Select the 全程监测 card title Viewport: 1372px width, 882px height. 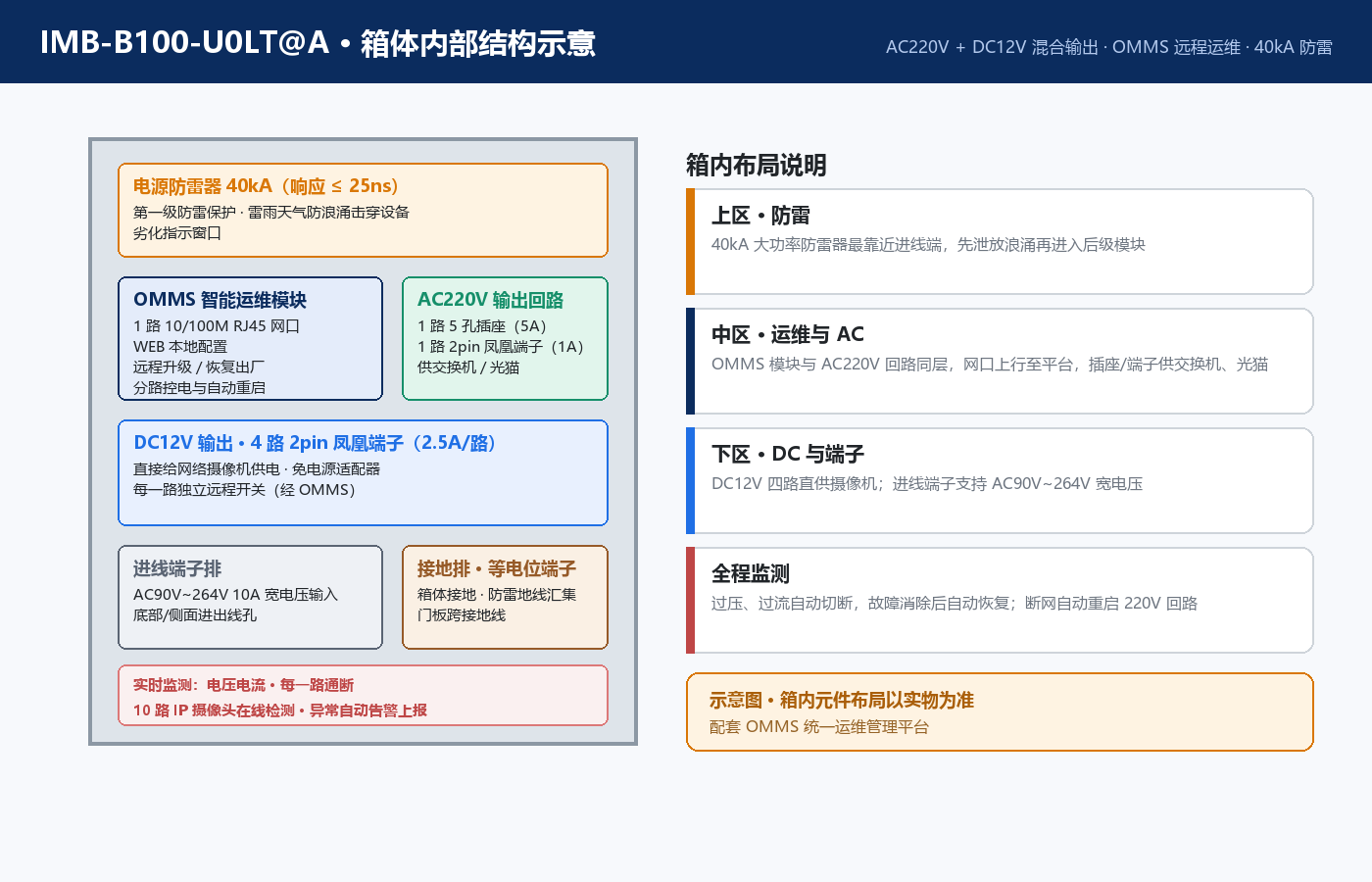coord(751,574)
